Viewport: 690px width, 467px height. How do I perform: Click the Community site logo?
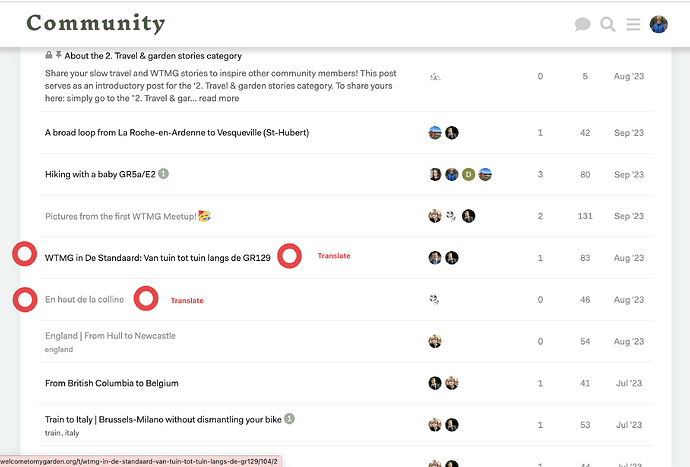click(x=96, y=23)
